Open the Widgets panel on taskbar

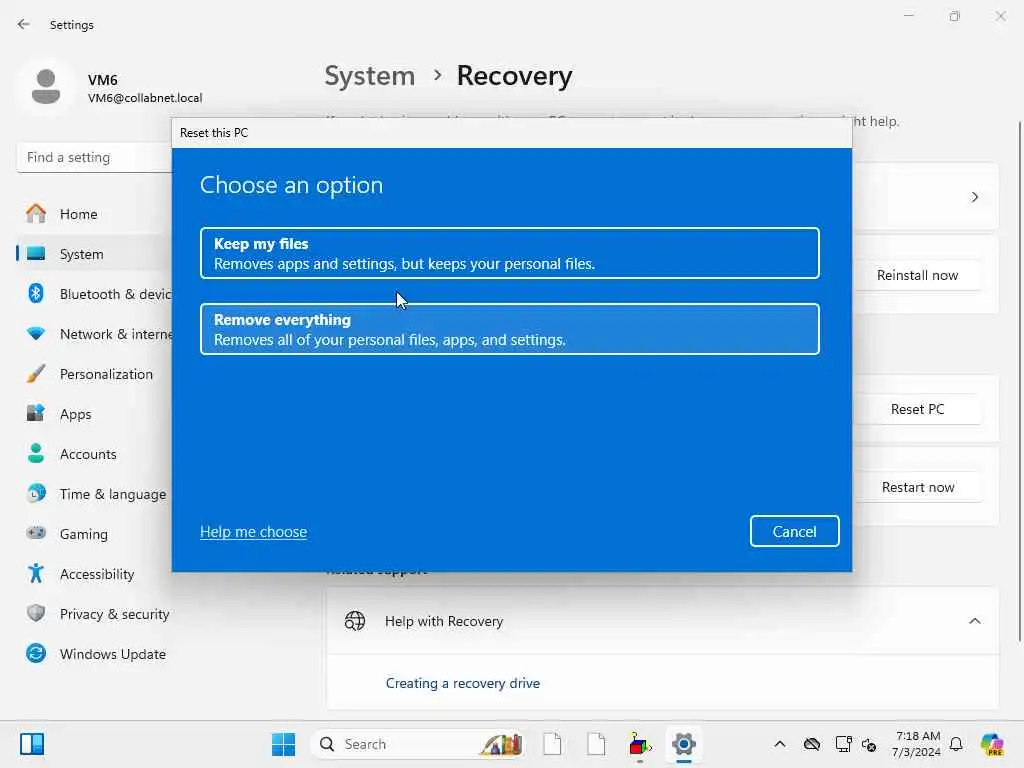[x=31, y=744]
